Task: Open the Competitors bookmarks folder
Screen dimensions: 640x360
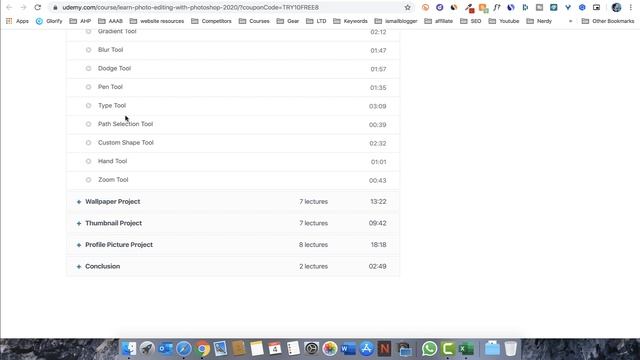Action: click(211, 21)
